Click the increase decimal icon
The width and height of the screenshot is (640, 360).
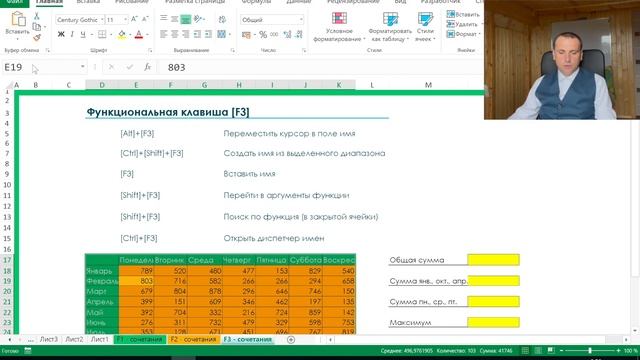(287, 35)
